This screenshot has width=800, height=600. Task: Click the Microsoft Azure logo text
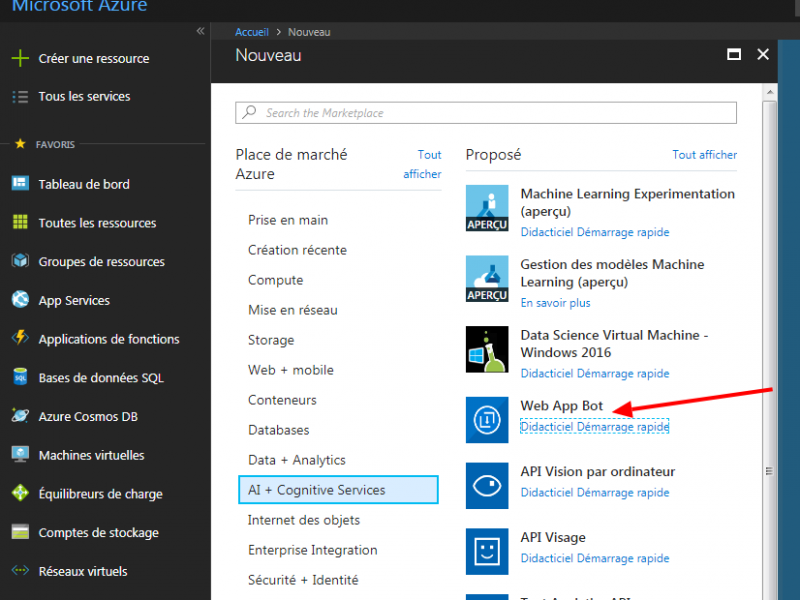point(80,6)
